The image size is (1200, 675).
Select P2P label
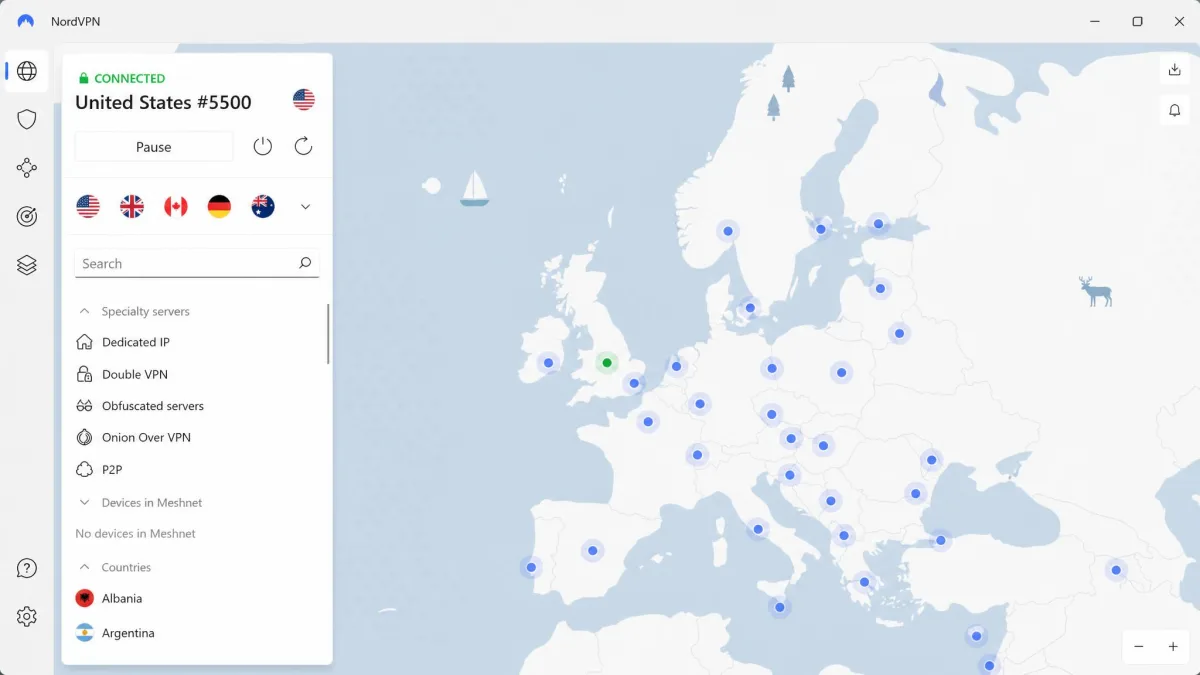tap(112, 469)
